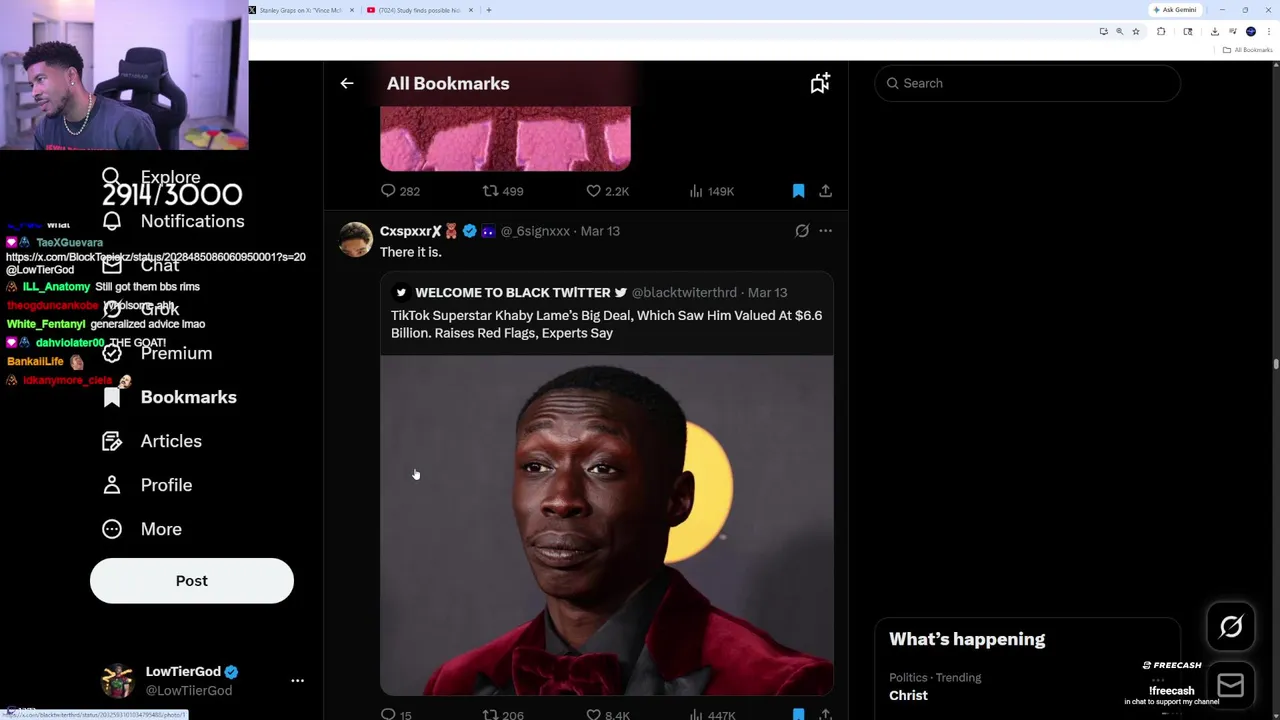Share the post with 149K views
Viewport: 1280px width, 720px height.
pos(825,191)
